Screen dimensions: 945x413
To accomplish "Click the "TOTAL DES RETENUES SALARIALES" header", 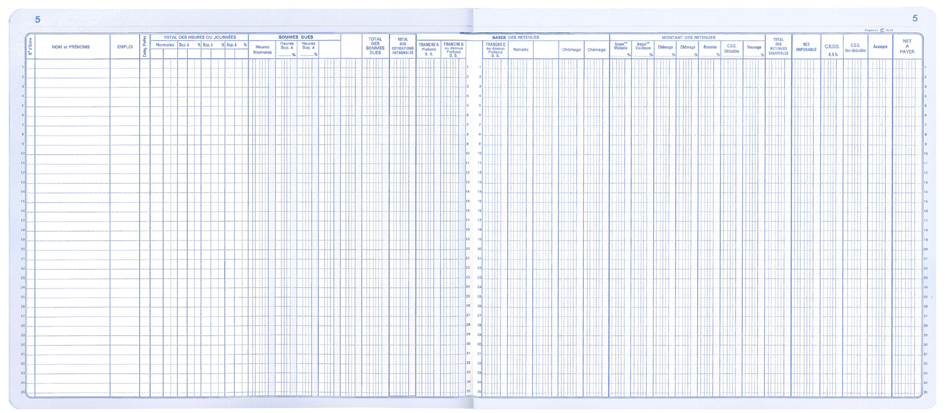I will coord(778,46).
